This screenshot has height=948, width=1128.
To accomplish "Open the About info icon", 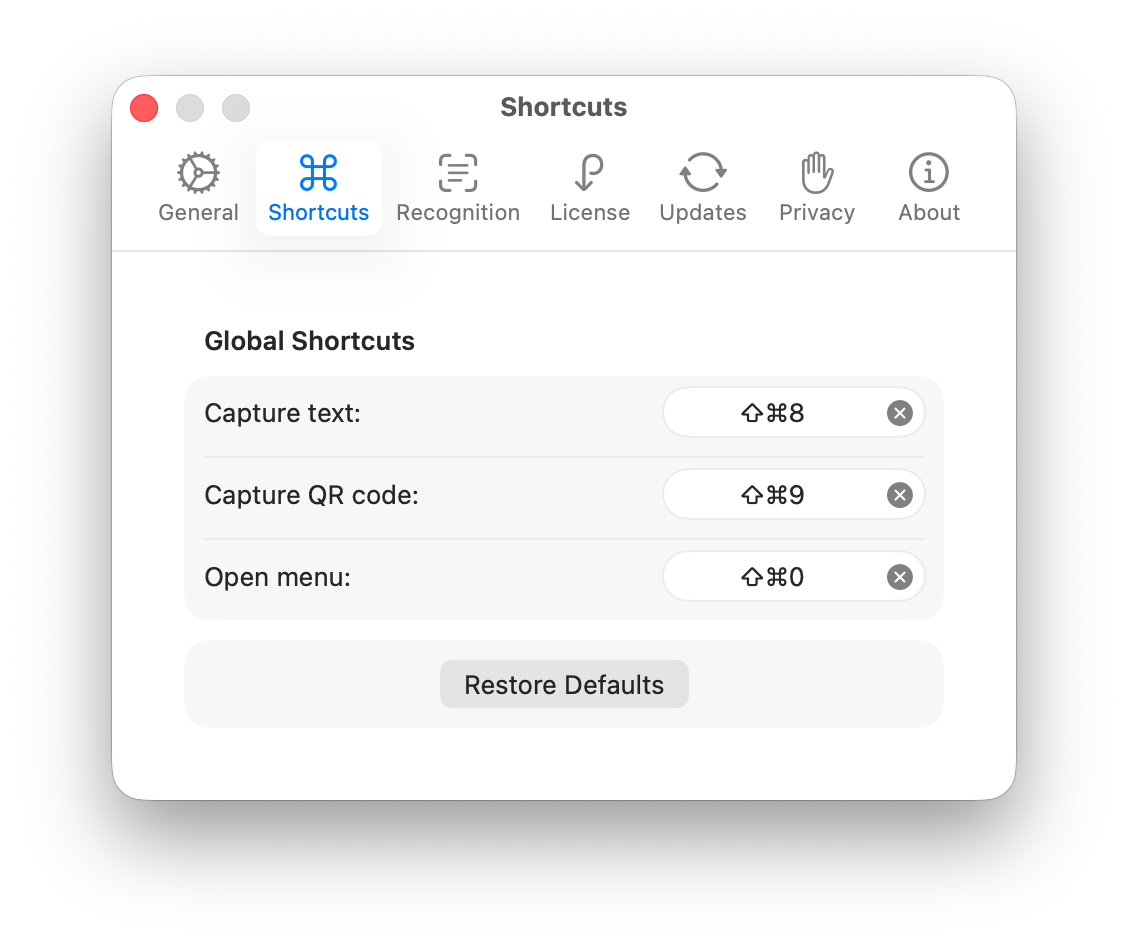I will click(929, 173).
